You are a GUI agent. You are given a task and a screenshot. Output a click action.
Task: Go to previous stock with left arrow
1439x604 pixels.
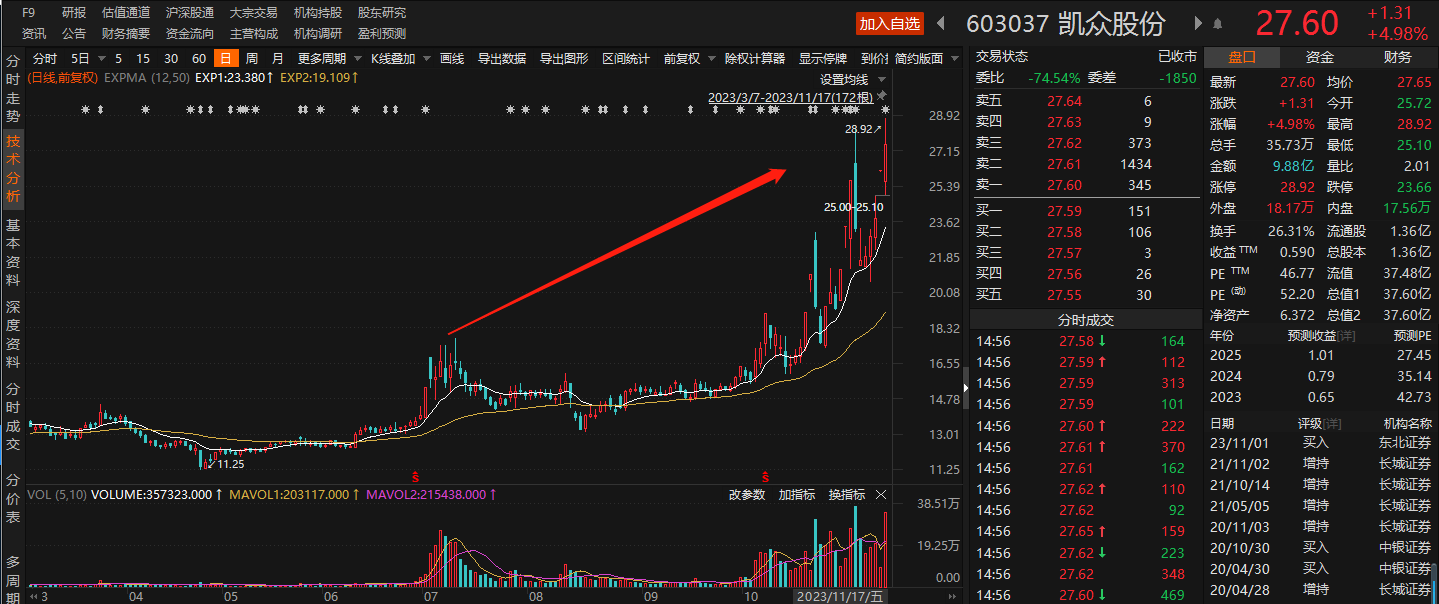pyautogui.click(x=941, y=23)
